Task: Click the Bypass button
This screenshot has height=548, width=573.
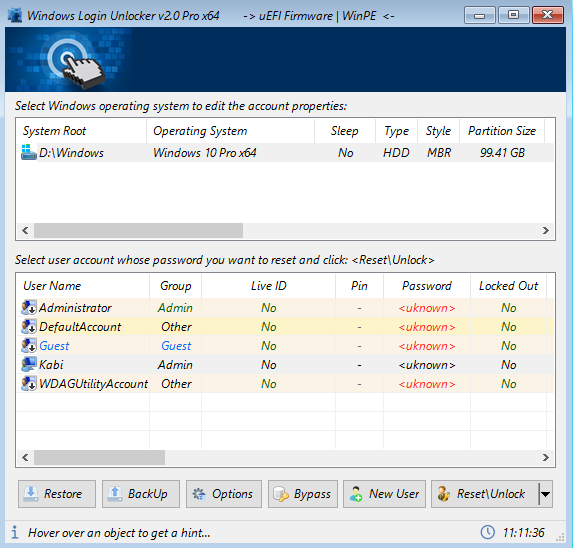Action: [x=303, y=494]
